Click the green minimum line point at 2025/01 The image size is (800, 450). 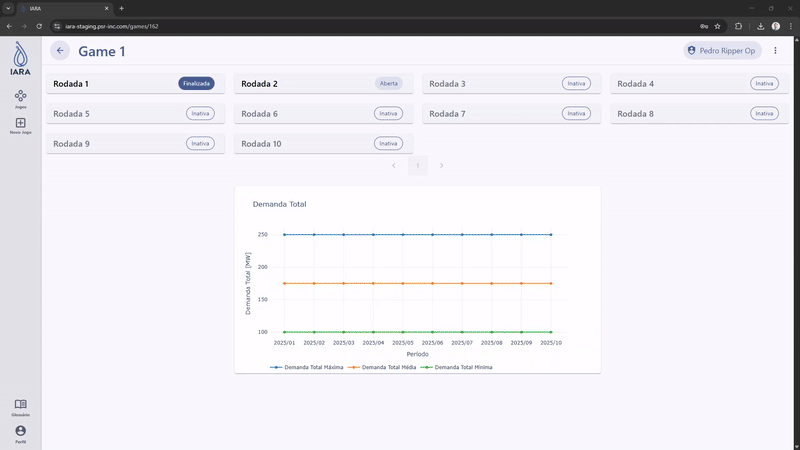(x=285, y=332)
